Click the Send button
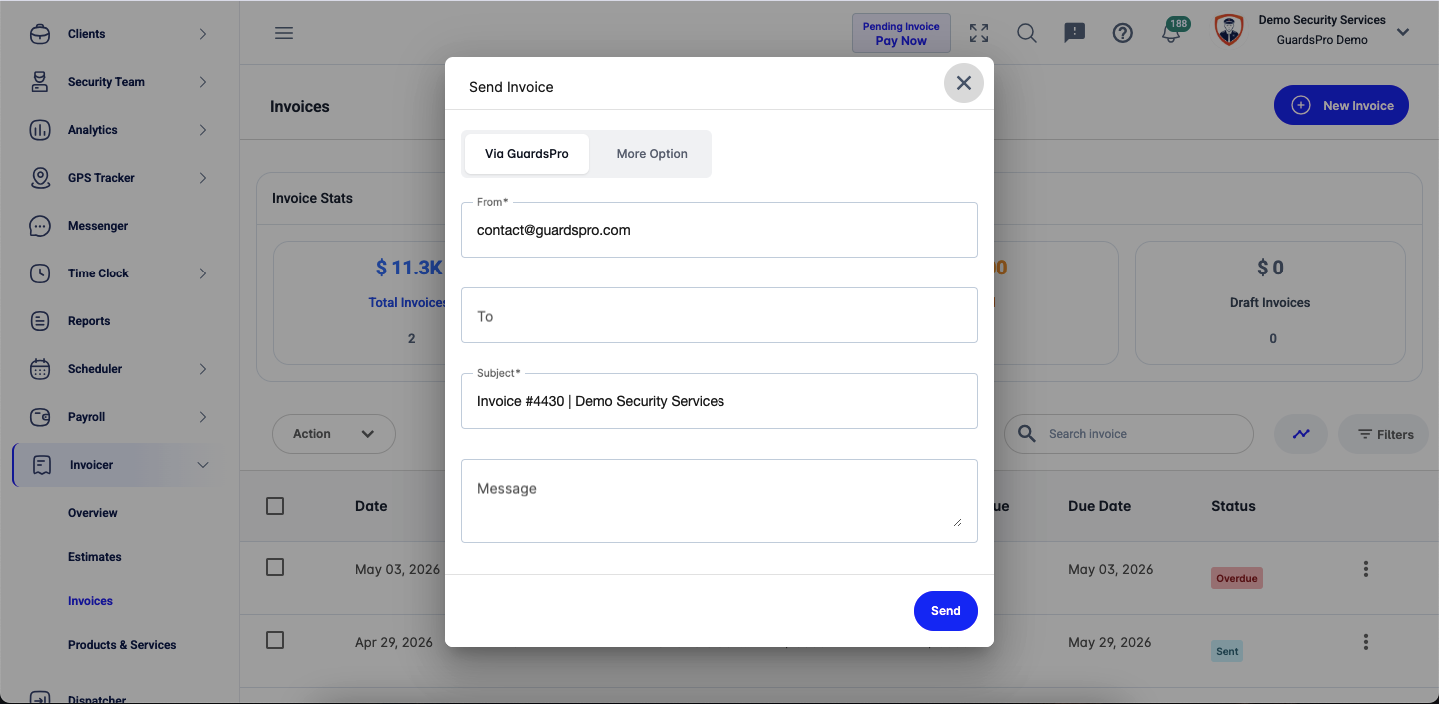1439x704 pixels. [x=946, y=611]
